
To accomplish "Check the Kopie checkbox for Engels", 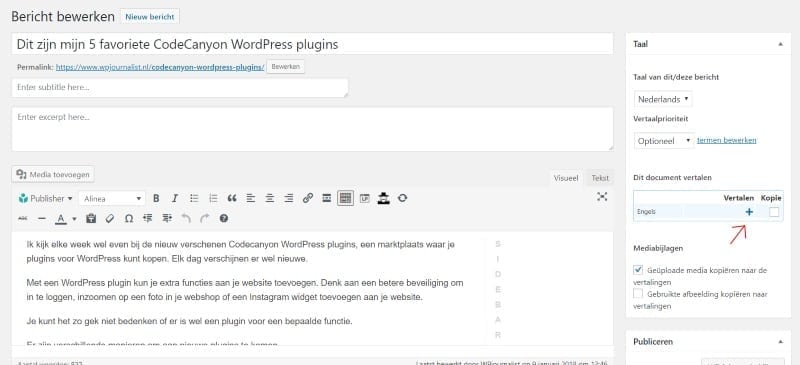I will (774, 212).
